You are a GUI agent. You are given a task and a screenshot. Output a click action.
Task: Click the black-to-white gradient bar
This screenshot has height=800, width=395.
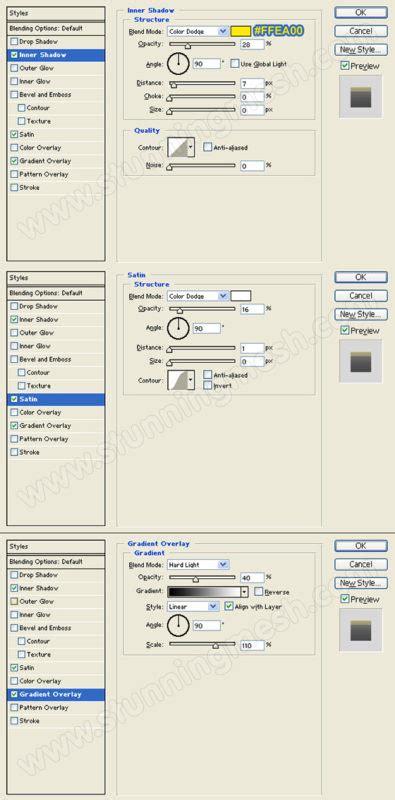204,592
